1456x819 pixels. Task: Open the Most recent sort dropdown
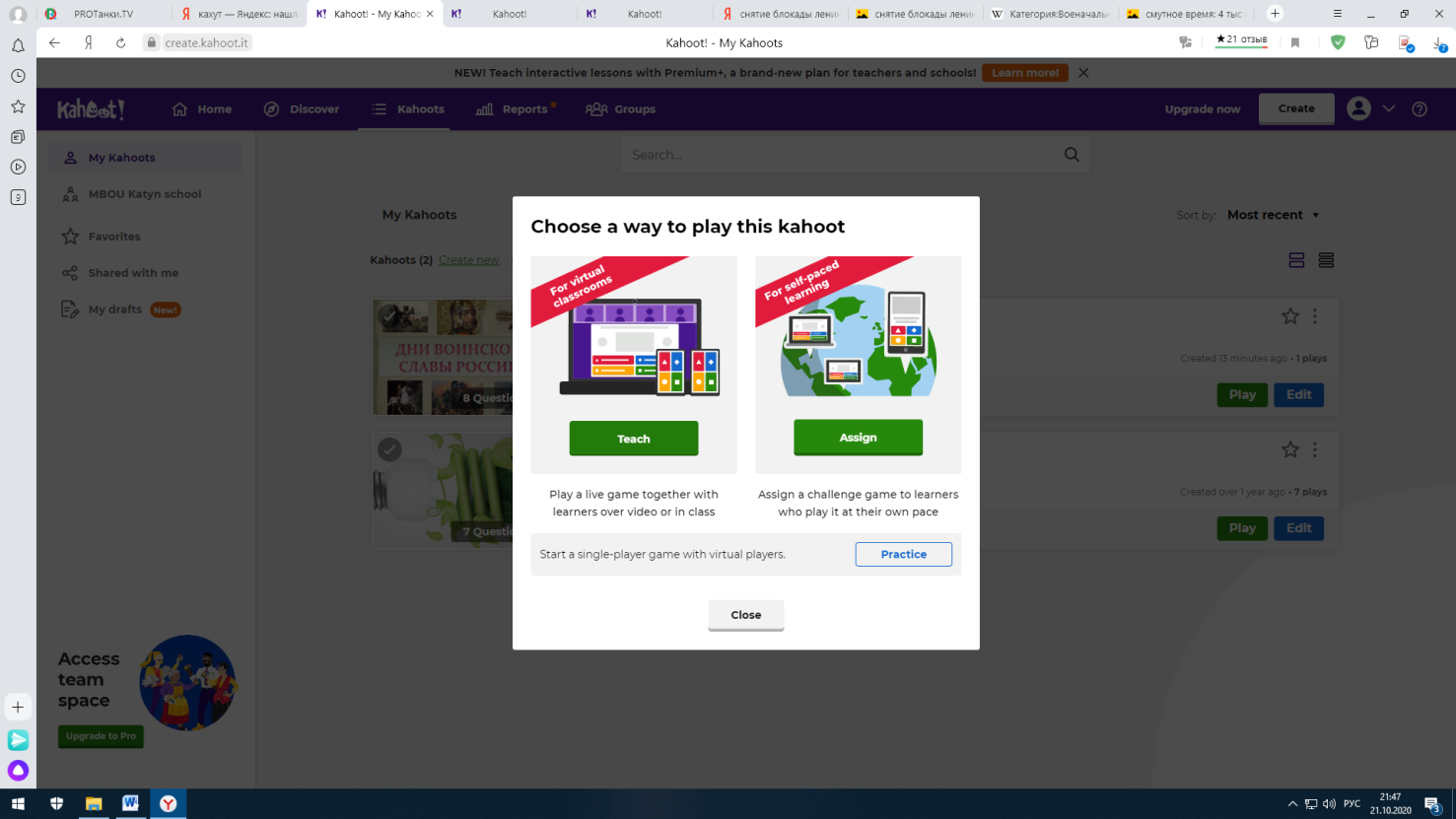(x=1273, y=215)
